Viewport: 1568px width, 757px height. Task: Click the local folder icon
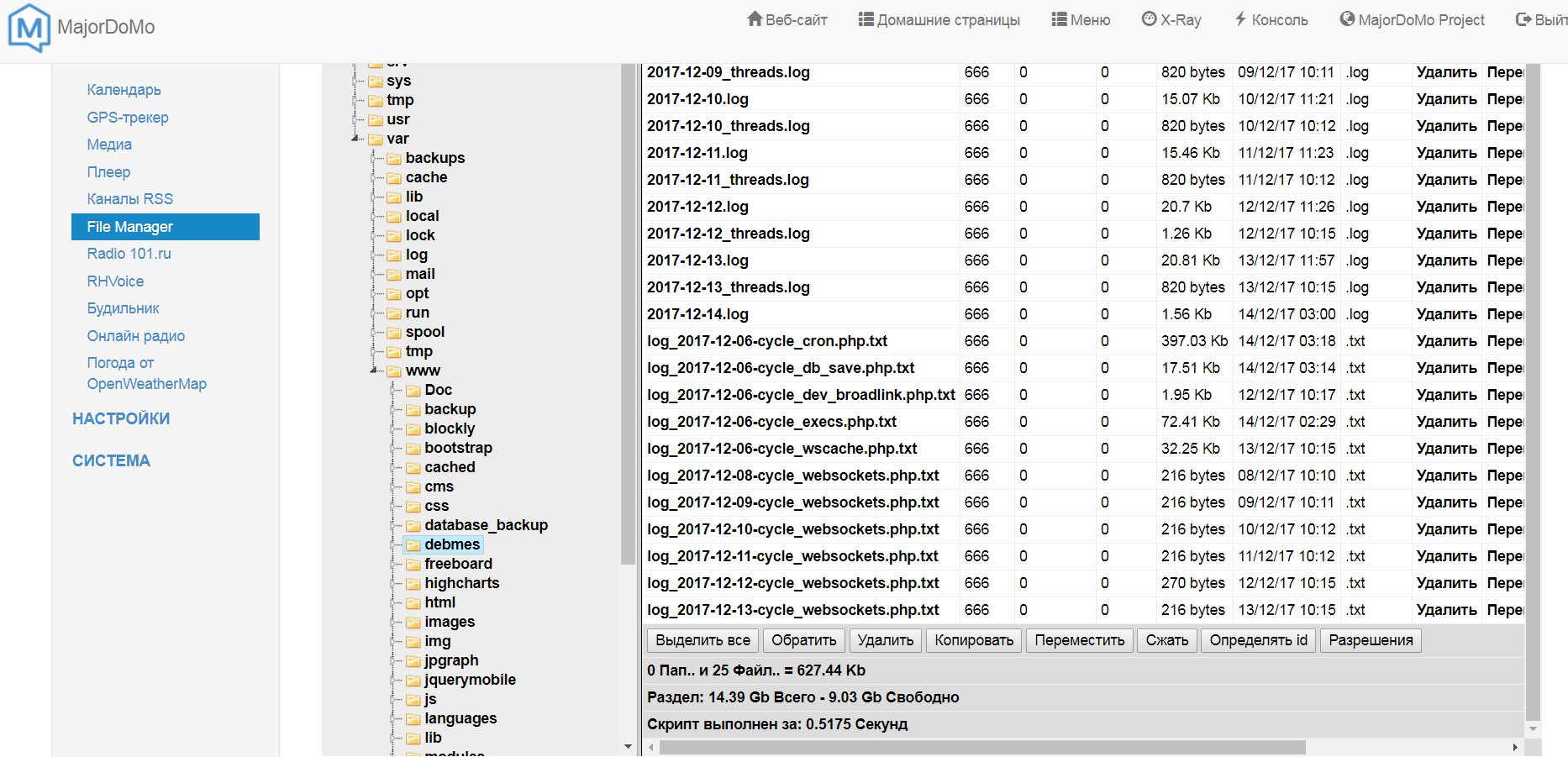[394, 217]
